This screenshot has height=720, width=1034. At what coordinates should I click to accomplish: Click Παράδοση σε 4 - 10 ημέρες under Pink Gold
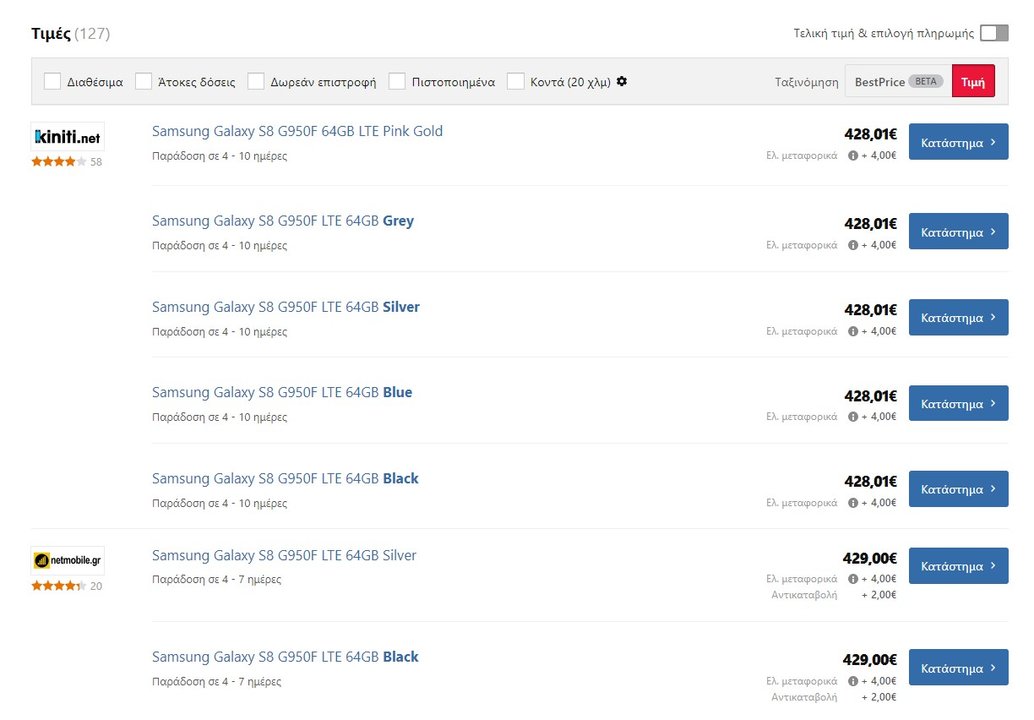(x=220, y=156)
